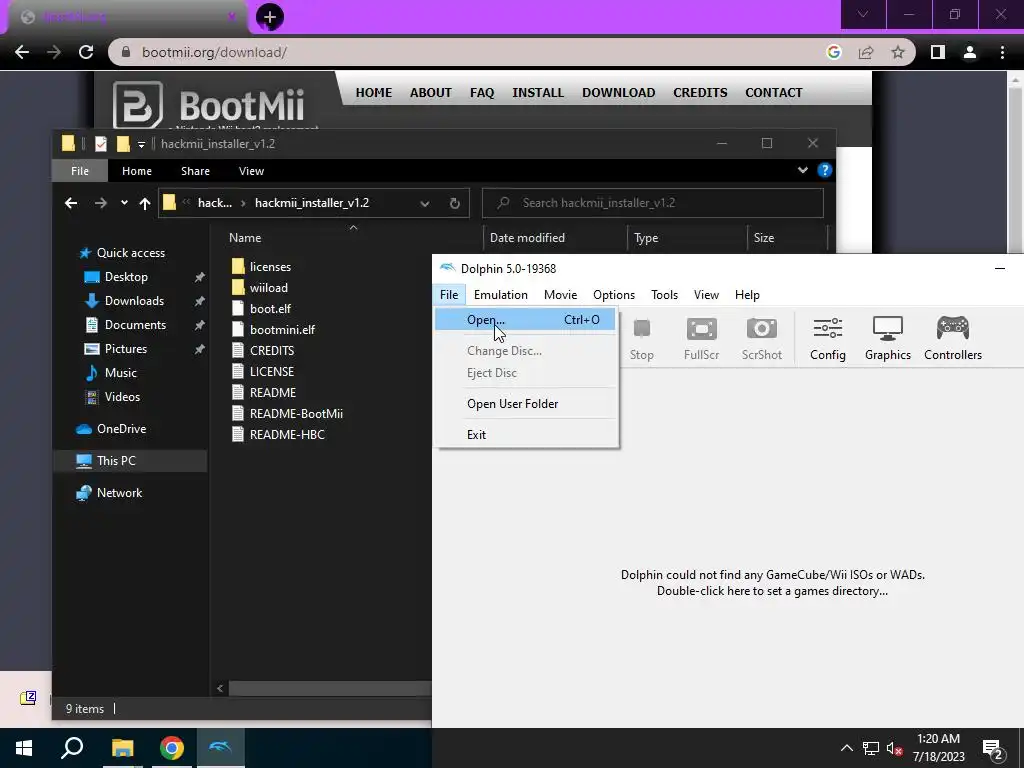Open the Emulation menu in Dolphin

point(501,295)
